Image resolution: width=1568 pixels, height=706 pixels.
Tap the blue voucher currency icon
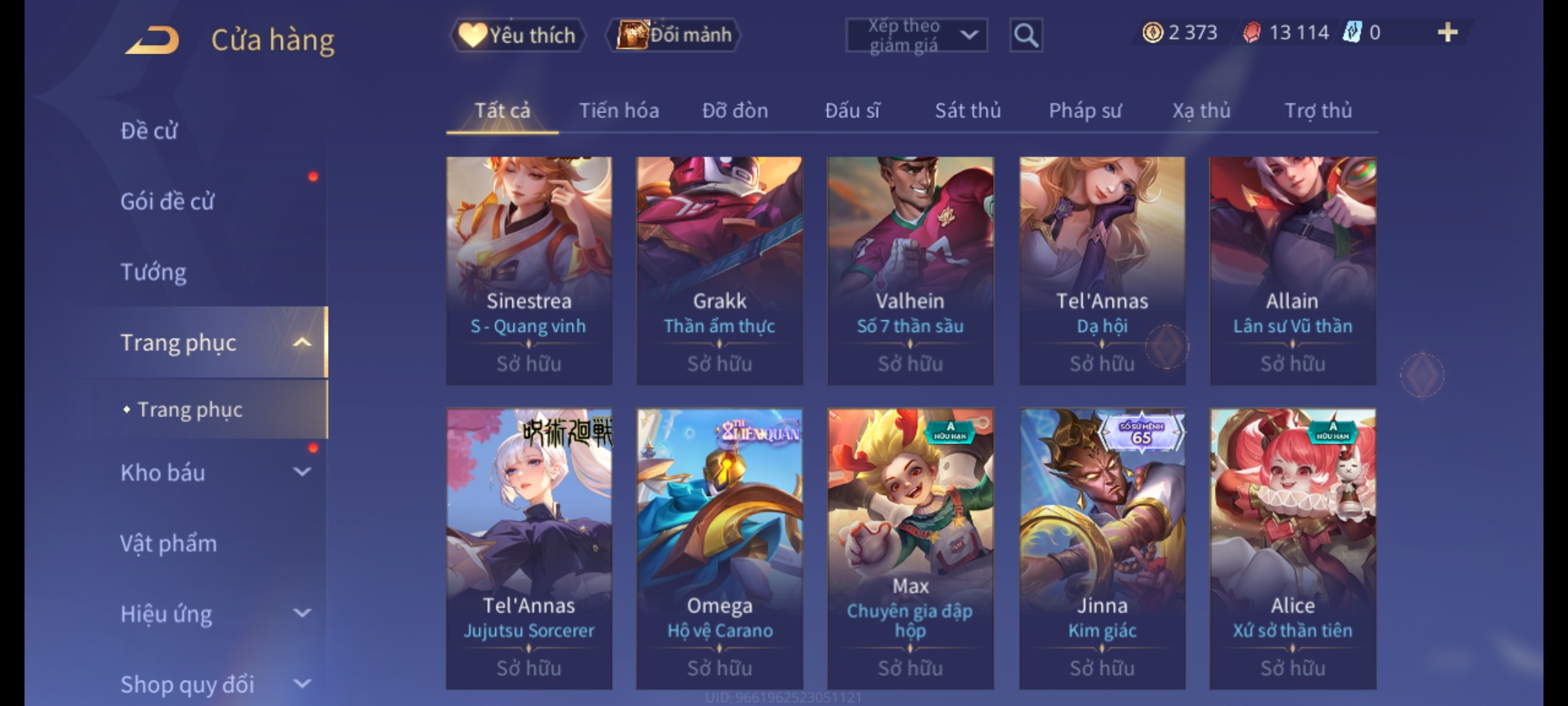1351,33
